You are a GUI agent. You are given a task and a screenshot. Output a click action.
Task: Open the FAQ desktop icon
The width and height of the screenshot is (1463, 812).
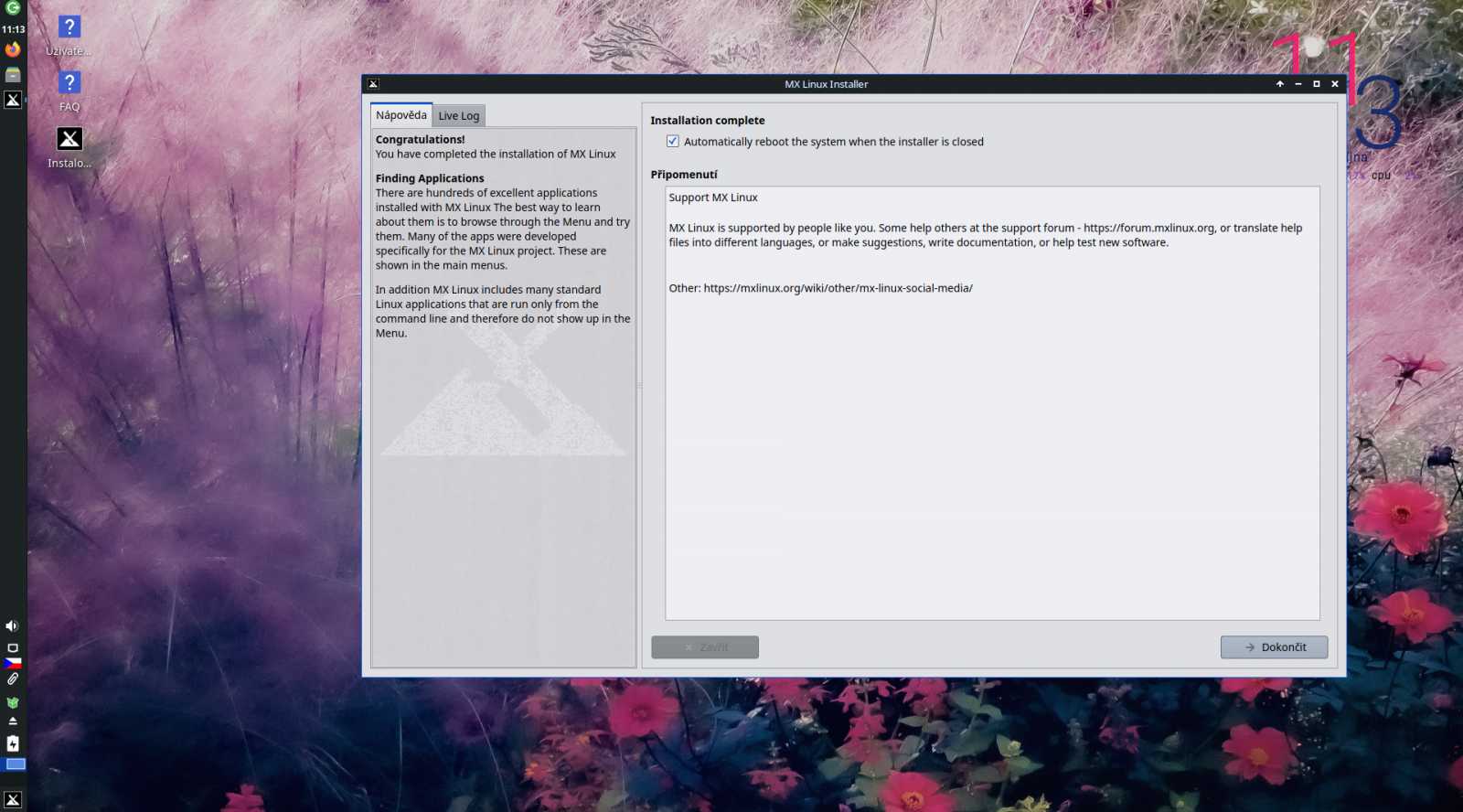[x=69, y=92]
